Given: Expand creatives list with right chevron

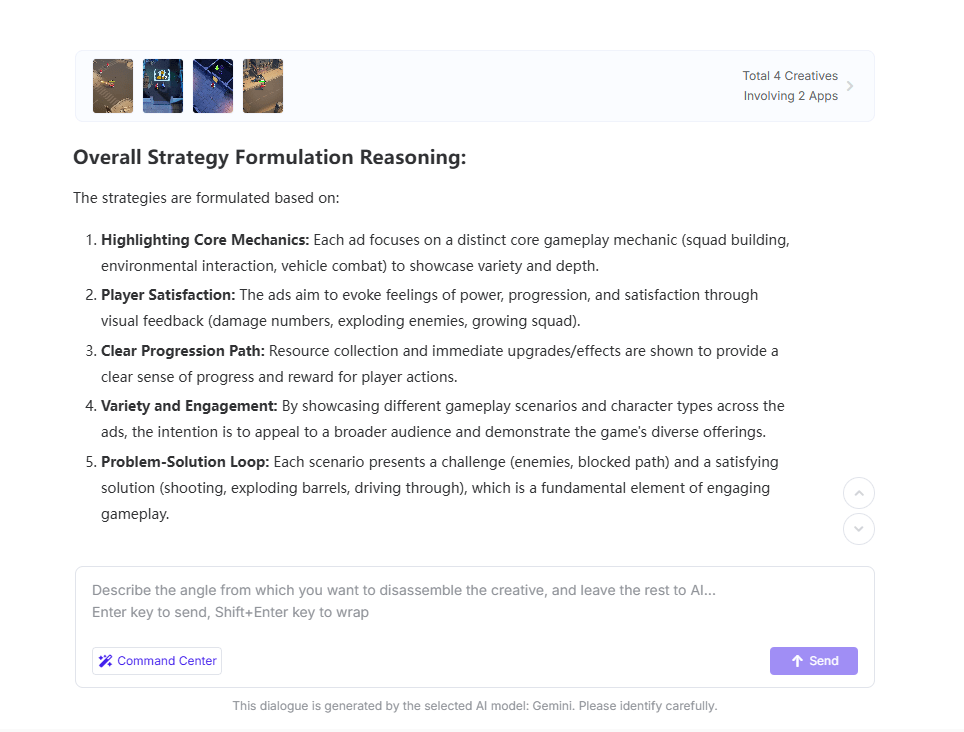Looking at the screenshot, I should 850,86.
